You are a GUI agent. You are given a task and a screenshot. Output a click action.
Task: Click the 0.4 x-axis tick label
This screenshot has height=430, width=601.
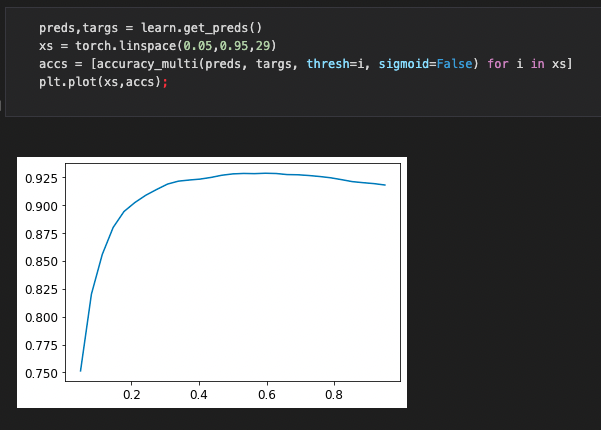(x=199, y=395)
